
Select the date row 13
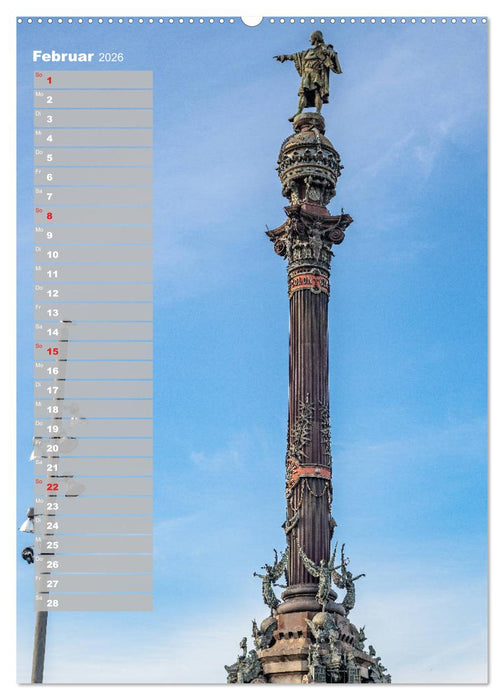click(x=93, y=312)
